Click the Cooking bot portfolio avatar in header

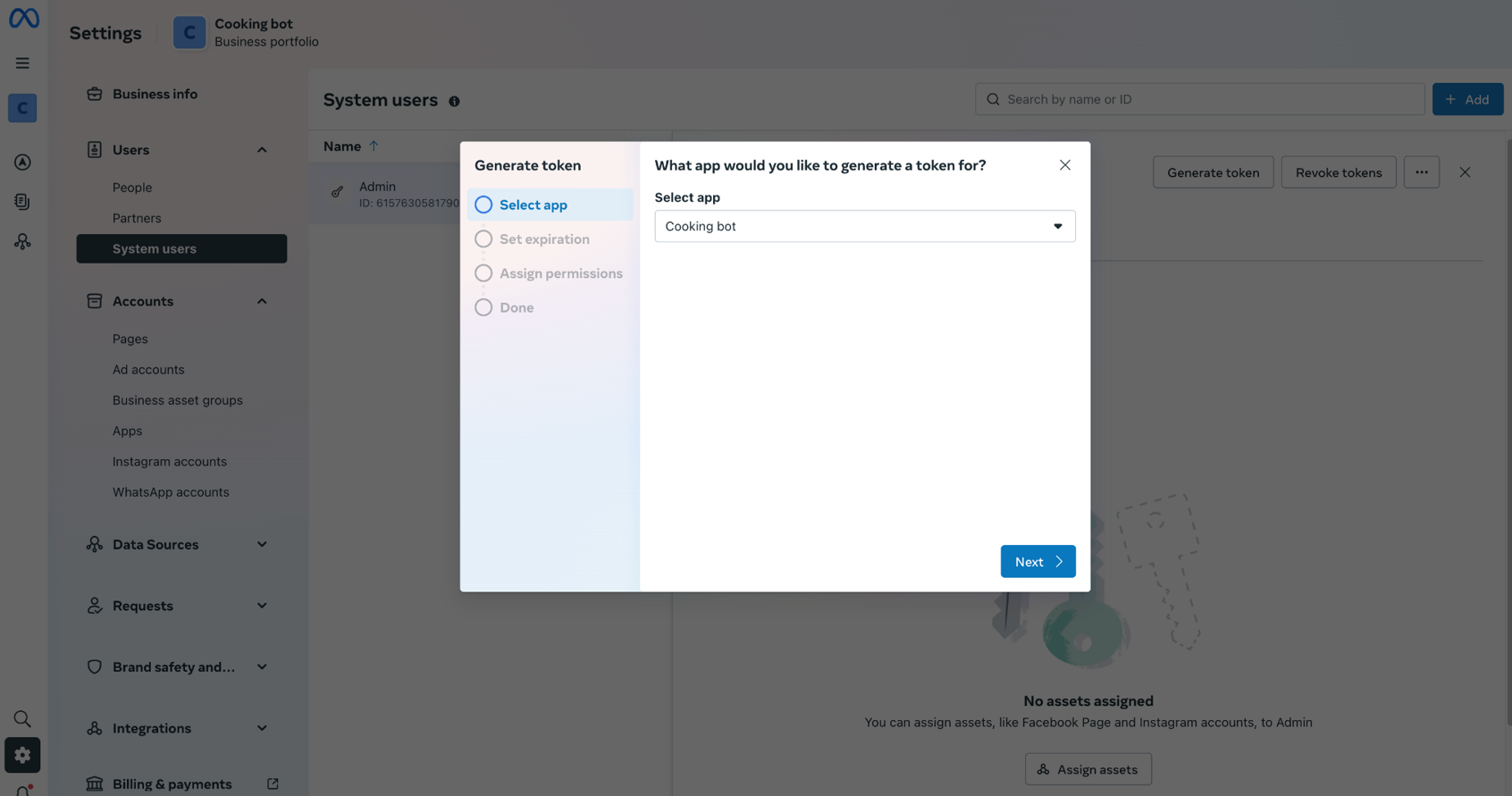189,33
